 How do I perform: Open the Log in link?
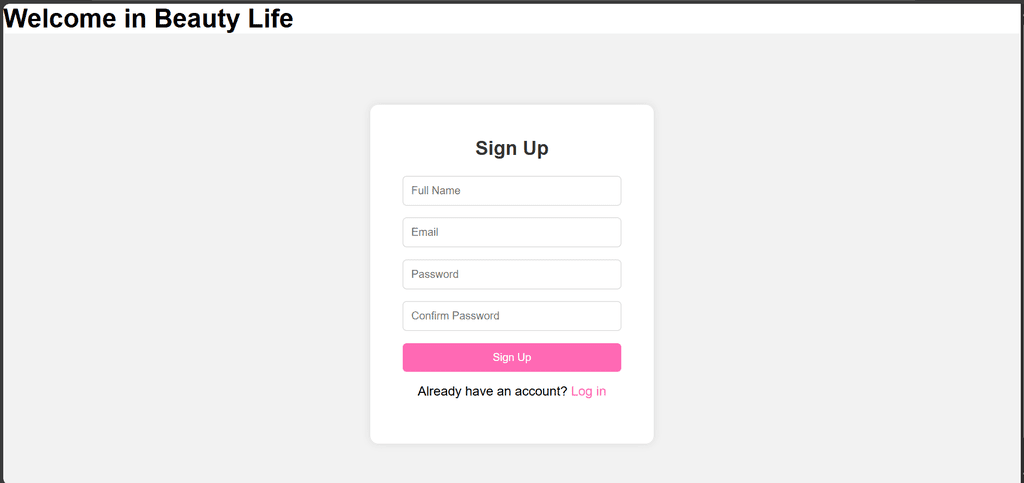588,391
